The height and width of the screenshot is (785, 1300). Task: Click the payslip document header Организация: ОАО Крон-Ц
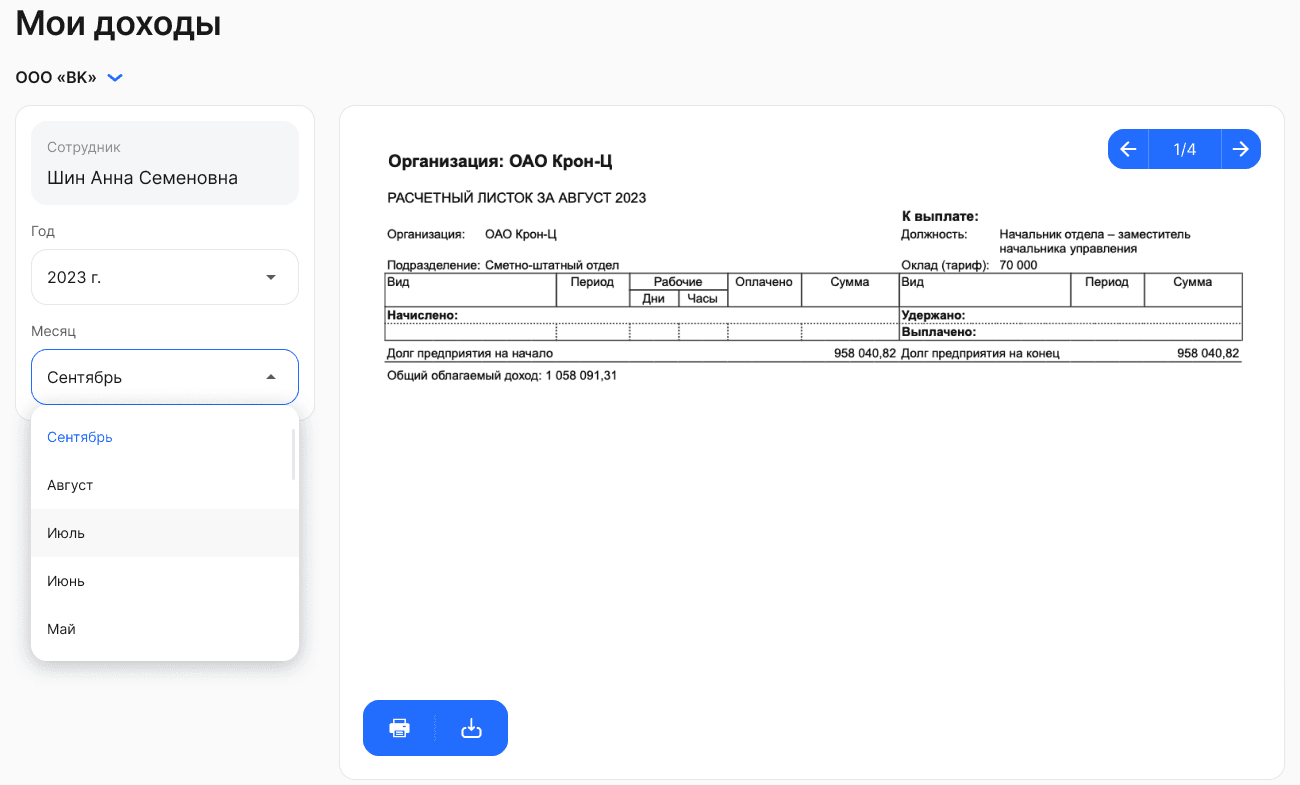tap(507, 161)
